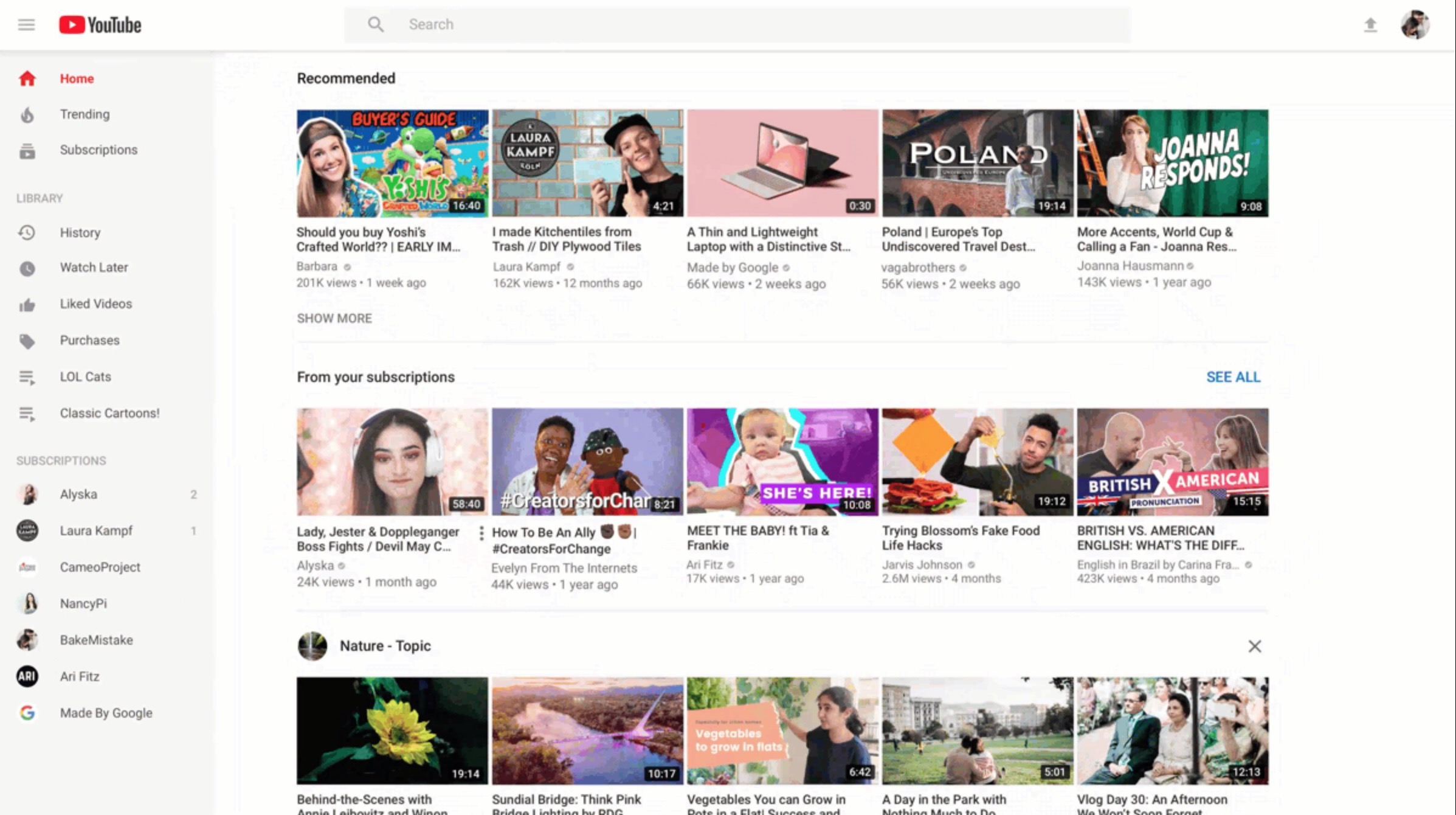Viewport: 1456px width, 815px height.
Task: Dismiss the Nature - Topic section
Action: 1255,646
